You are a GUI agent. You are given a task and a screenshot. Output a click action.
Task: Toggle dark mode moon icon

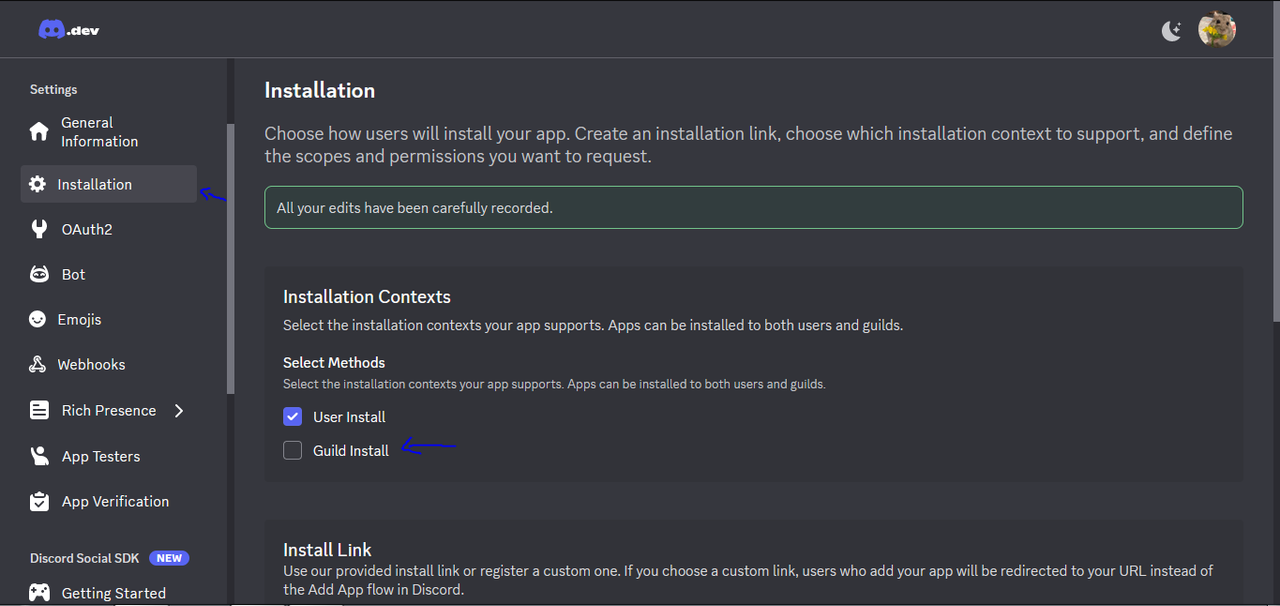coord(1172,30)
